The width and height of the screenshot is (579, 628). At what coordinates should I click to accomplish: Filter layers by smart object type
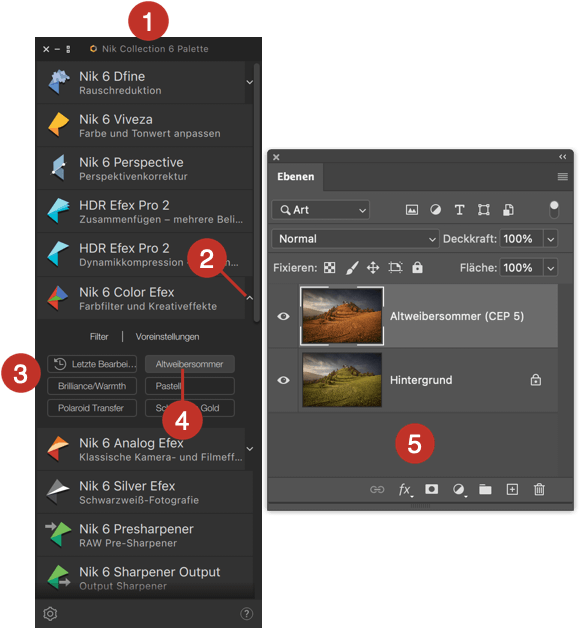click(x=509, y=210)
